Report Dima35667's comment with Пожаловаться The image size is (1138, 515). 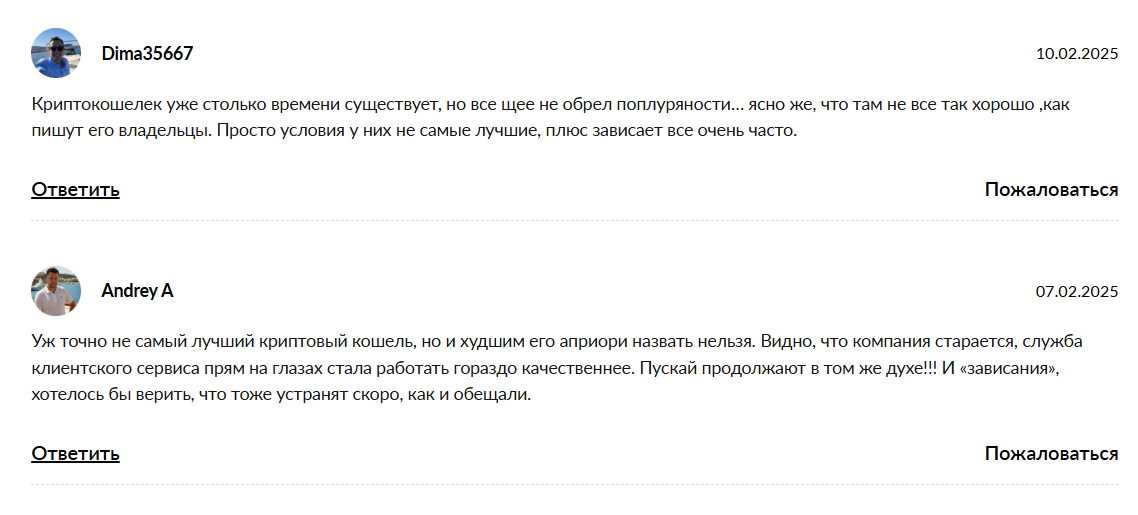tap(1051, 189)
